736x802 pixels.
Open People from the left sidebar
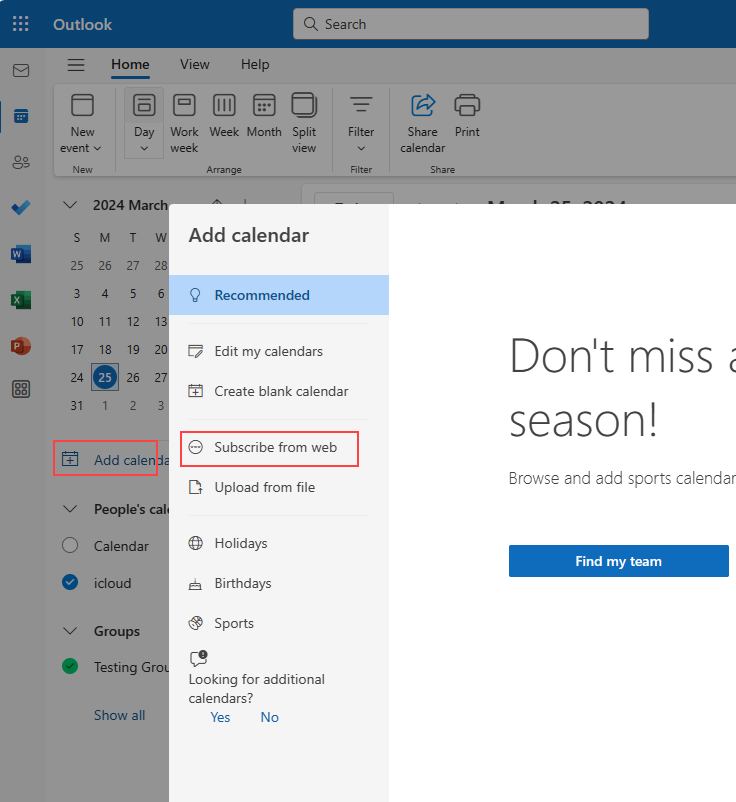[x=21, y=162]
